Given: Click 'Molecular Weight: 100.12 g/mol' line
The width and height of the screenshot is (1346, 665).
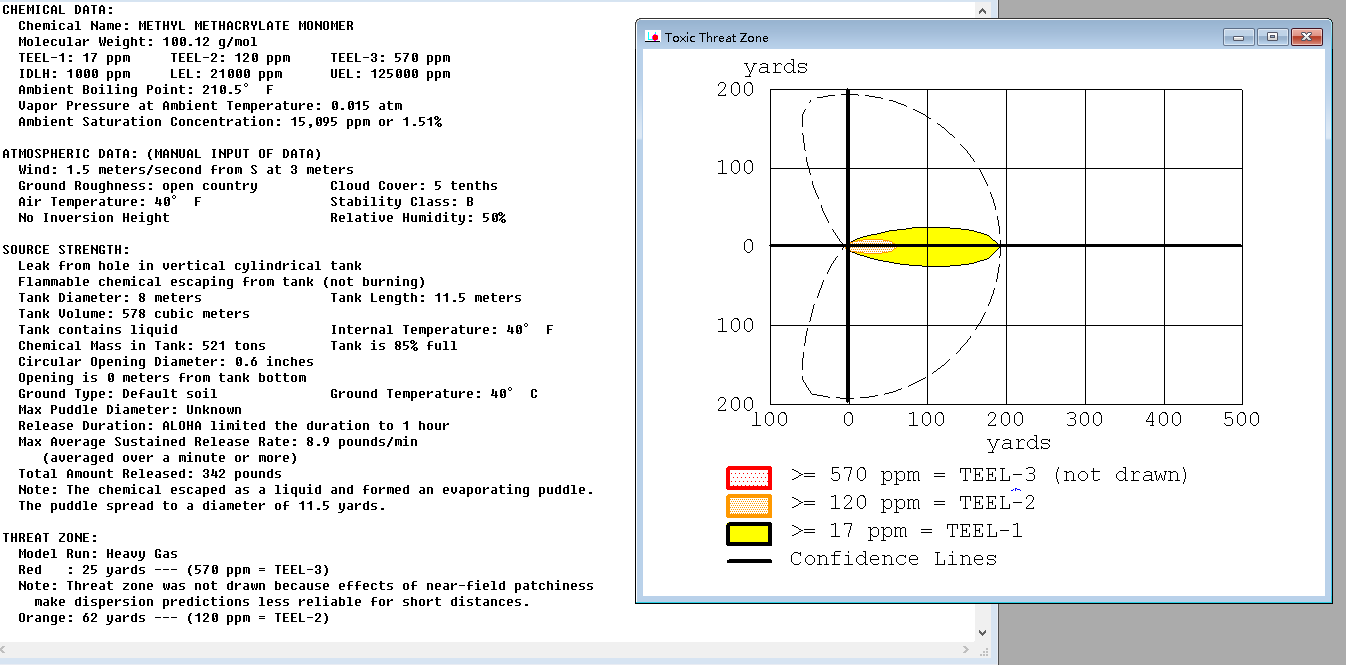Looking at the screenshot, I should (138, 42).
